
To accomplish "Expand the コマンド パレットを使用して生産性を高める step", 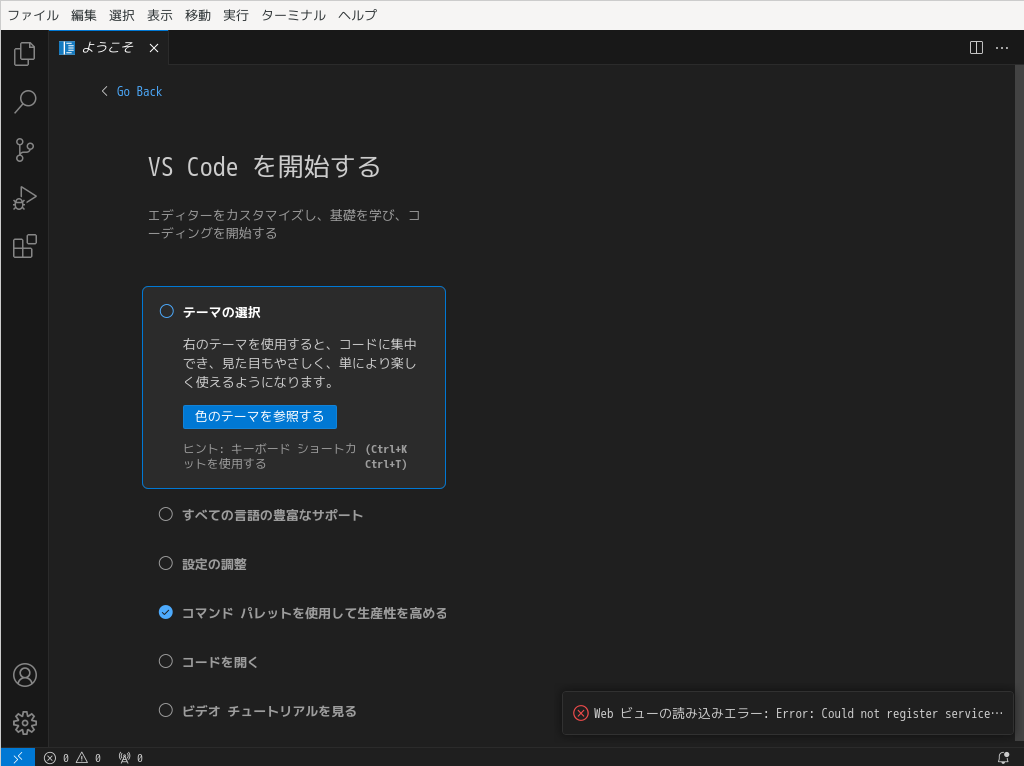I will pyautogui.click(x=315, y=613).
